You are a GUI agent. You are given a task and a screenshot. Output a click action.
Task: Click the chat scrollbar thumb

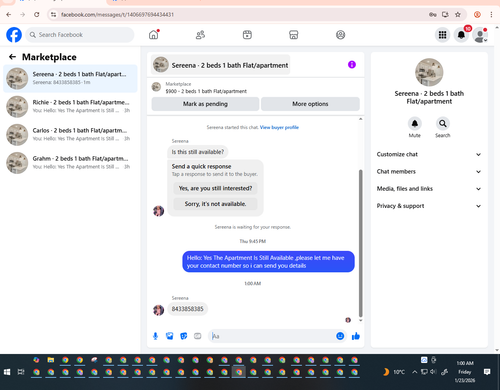[360, 243]
